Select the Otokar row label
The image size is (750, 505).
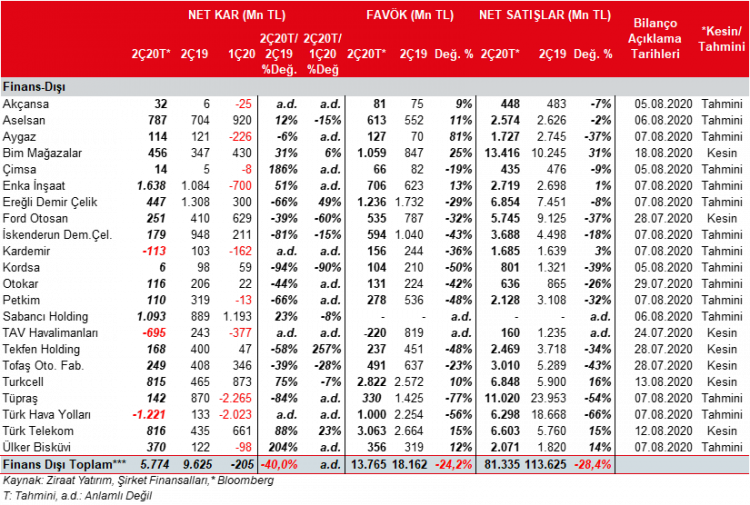[20, 284]
